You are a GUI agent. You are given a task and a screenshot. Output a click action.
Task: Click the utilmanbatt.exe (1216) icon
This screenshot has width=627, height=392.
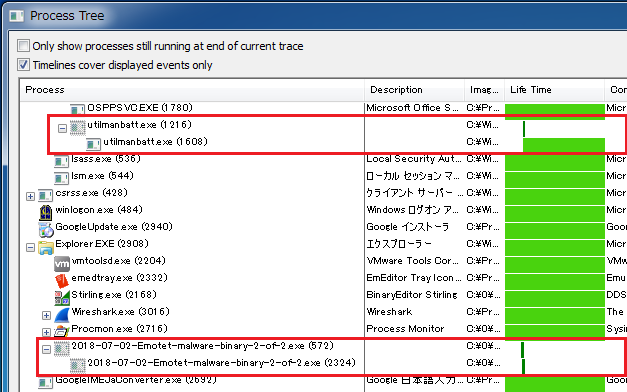tap(78, 127)
